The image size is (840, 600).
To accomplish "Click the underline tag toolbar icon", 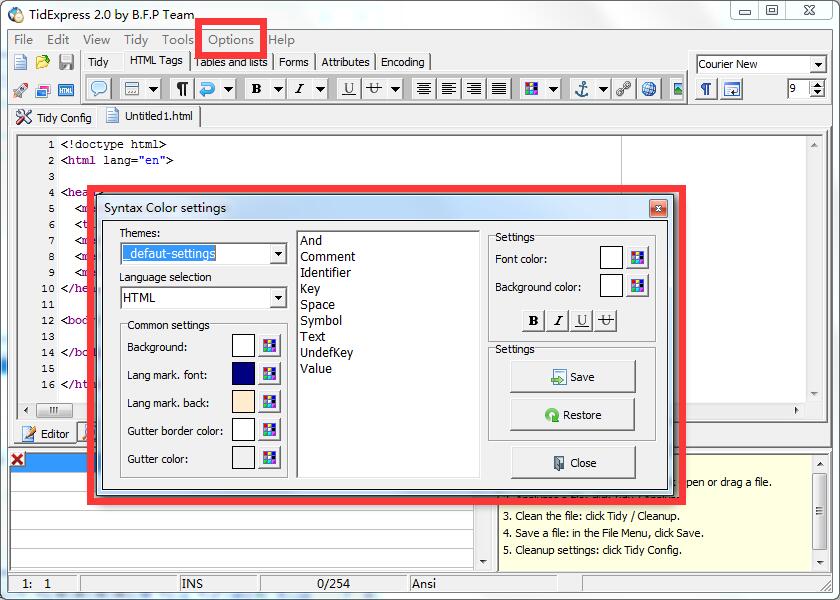I will coord(349,88).
